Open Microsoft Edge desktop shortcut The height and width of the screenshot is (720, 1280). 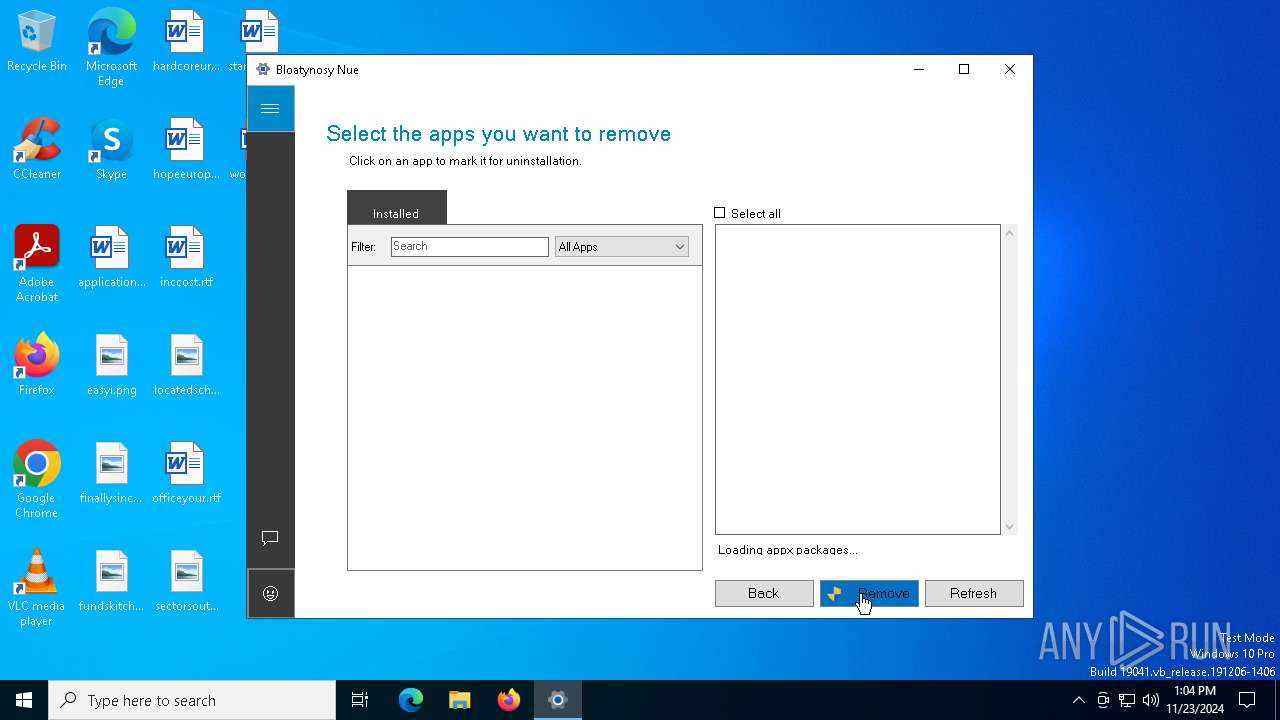[x=111, y=47]
